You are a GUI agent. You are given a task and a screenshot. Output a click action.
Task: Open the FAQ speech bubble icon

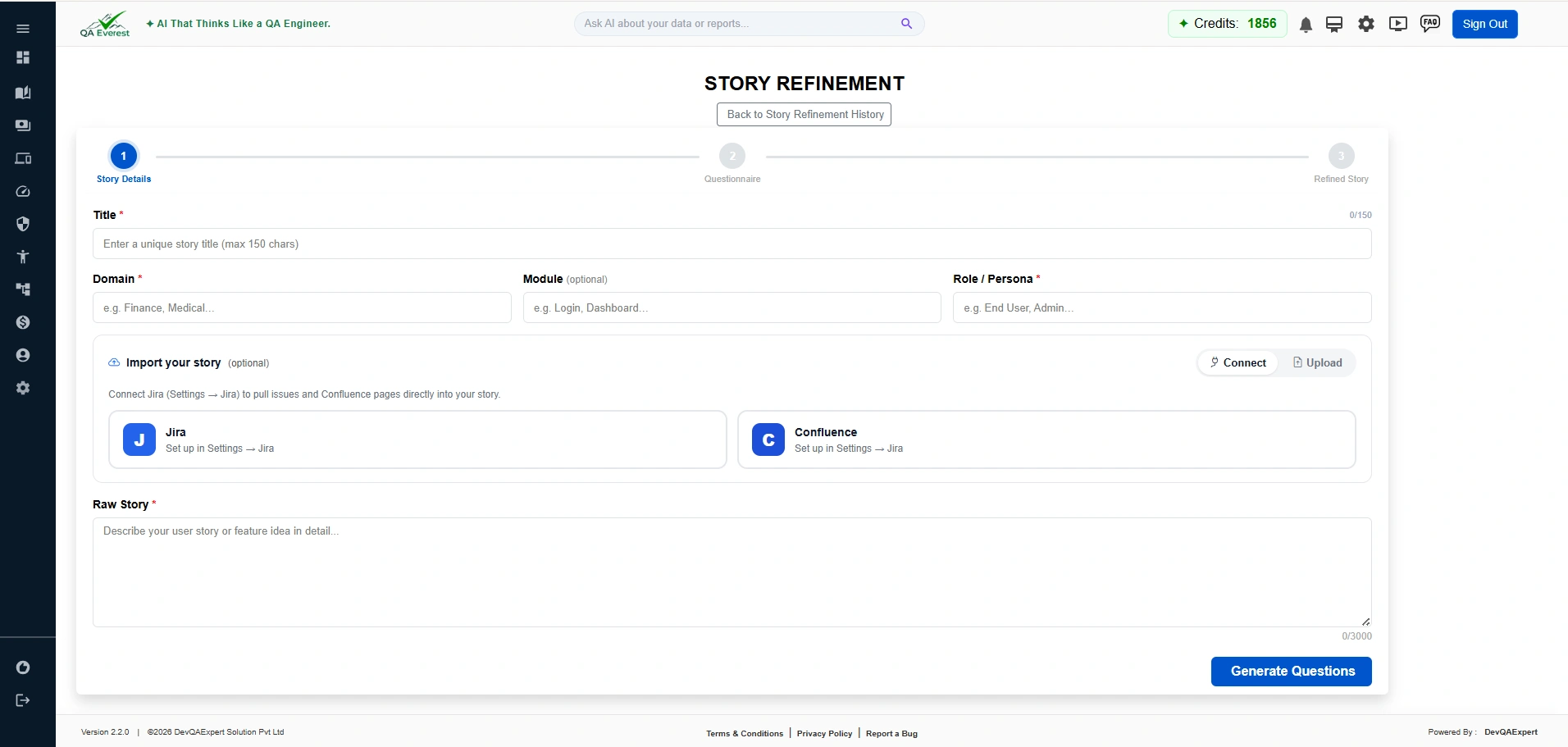[1430, 24]
